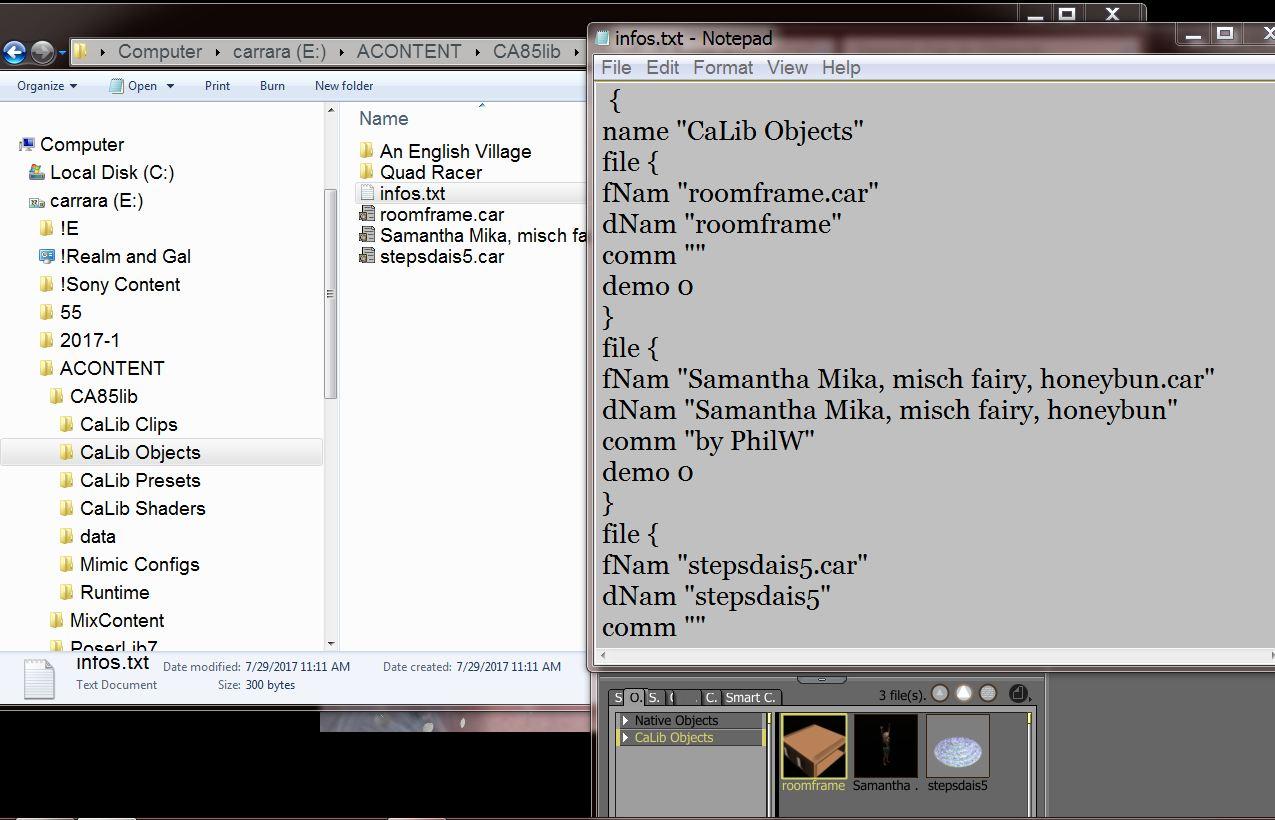Screen dimensions: 1275x820
Task: Expand the arrow after carrara (E:) in address bar
Action: pos(341,51)
